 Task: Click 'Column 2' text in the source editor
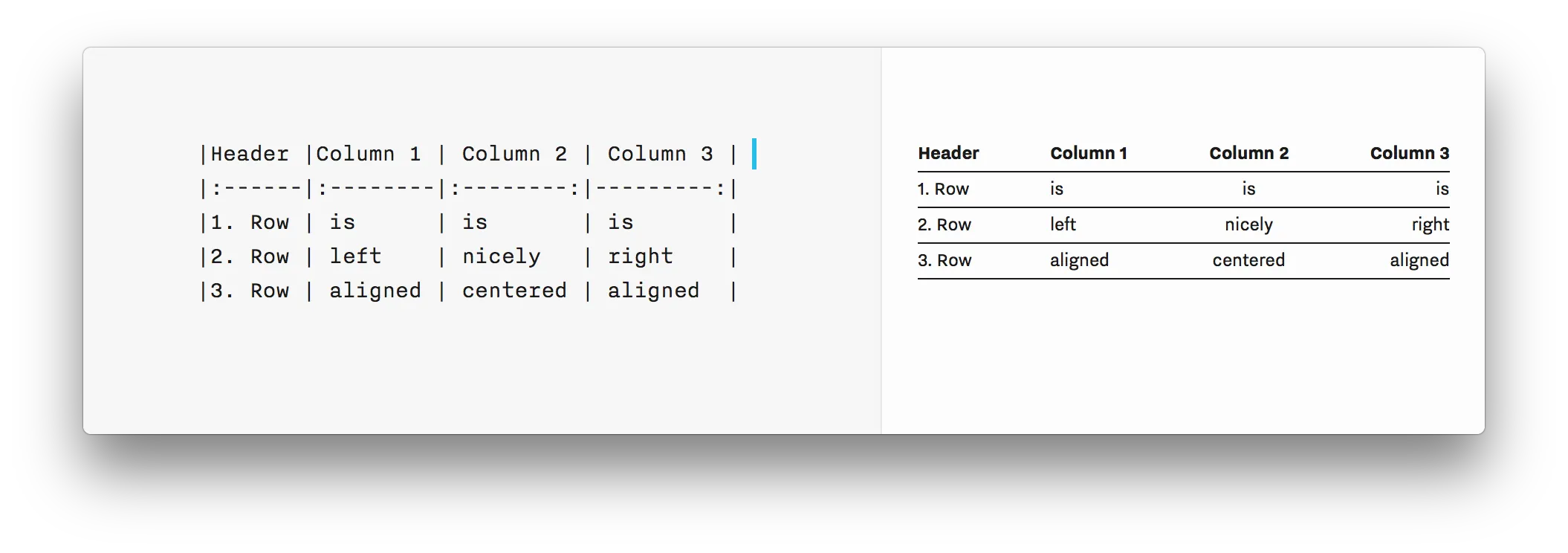click(514, 154)
